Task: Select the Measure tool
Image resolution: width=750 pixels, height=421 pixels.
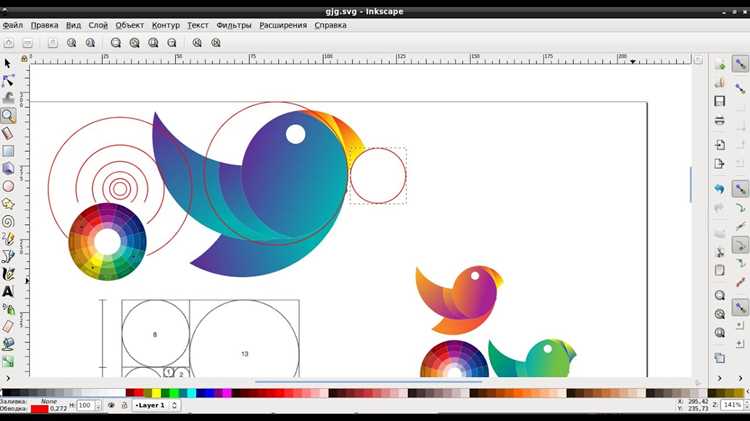Action: [8, 133]
